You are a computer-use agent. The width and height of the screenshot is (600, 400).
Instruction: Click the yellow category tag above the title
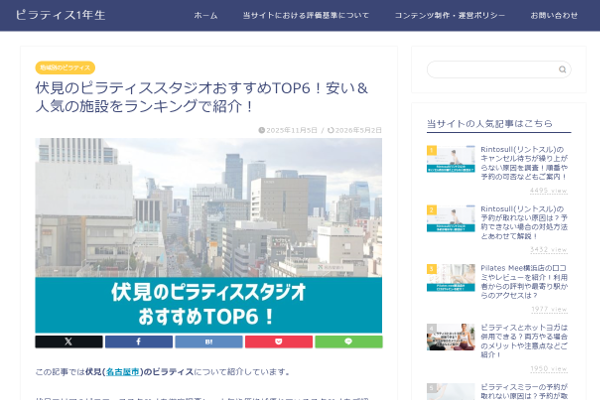coord(65,68)
